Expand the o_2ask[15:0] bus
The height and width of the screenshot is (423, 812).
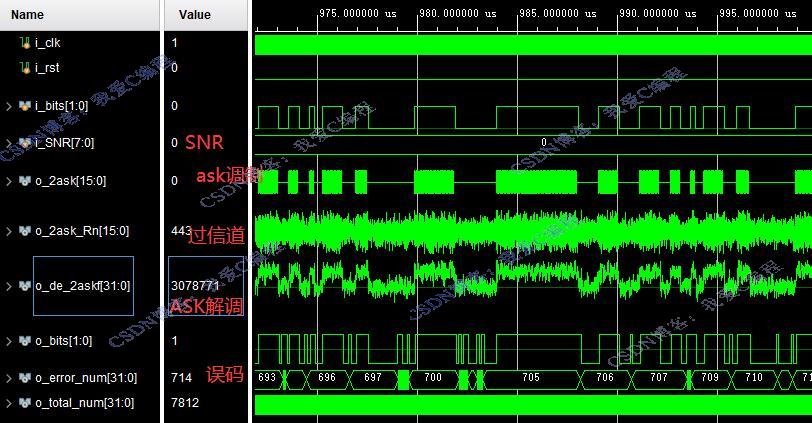pos(9,181)
